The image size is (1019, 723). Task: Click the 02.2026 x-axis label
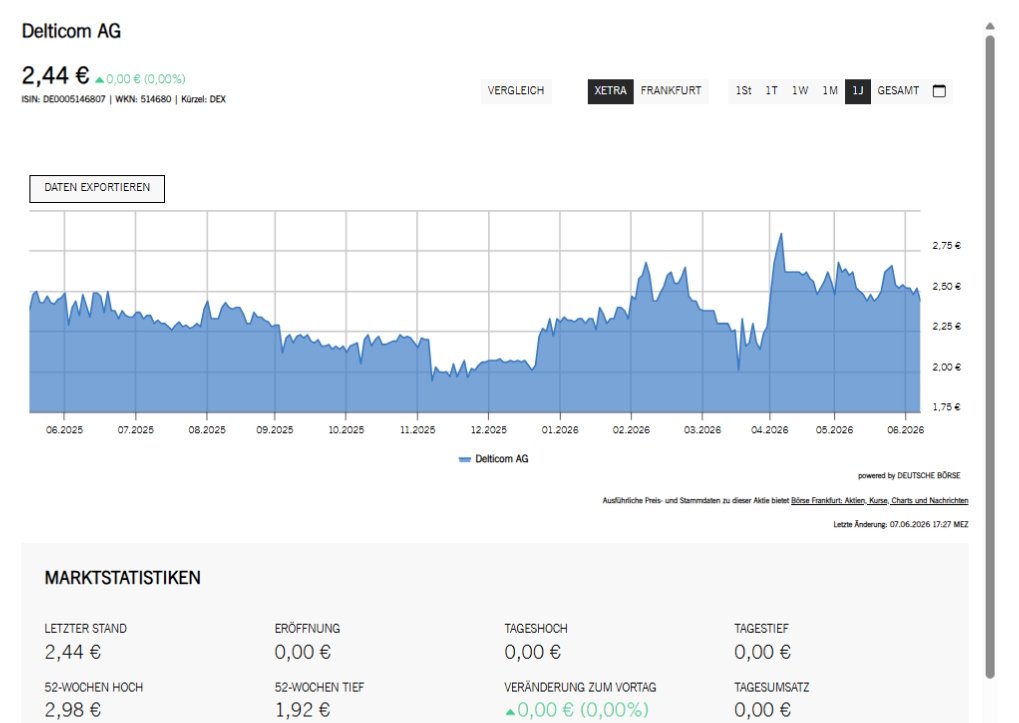point(631,430)
